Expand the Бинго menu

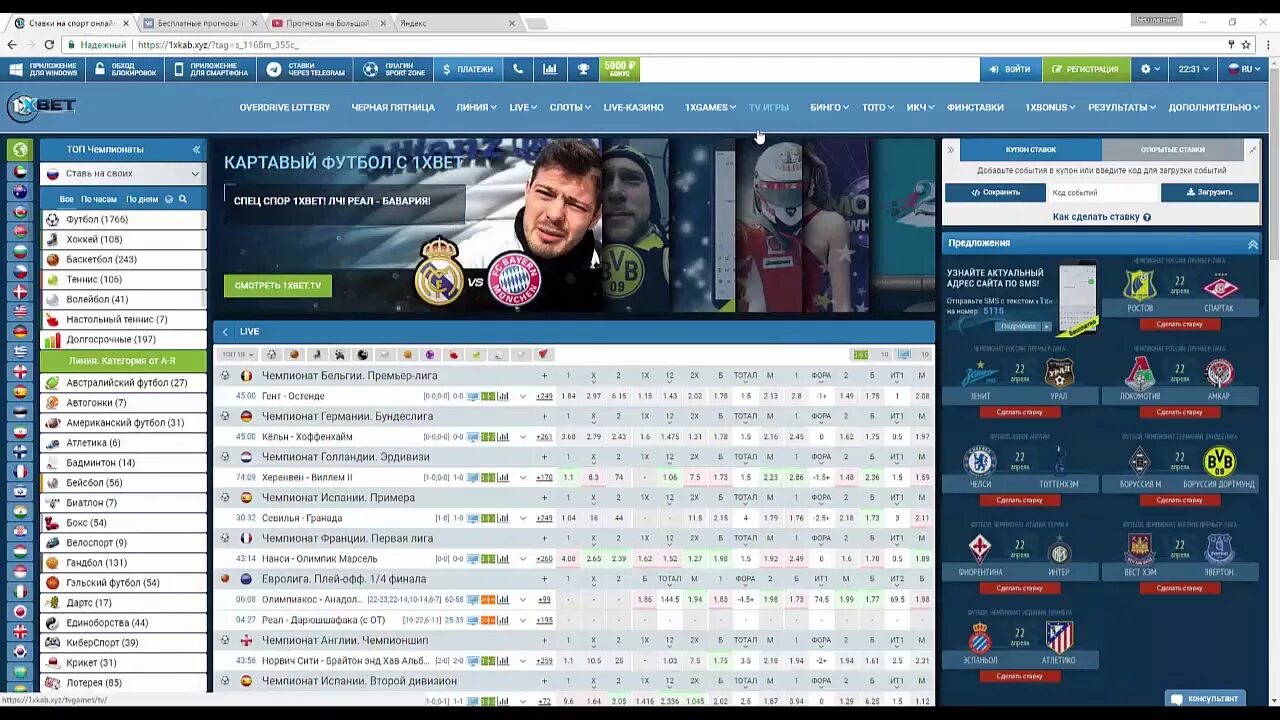click(x=829, y=107)
